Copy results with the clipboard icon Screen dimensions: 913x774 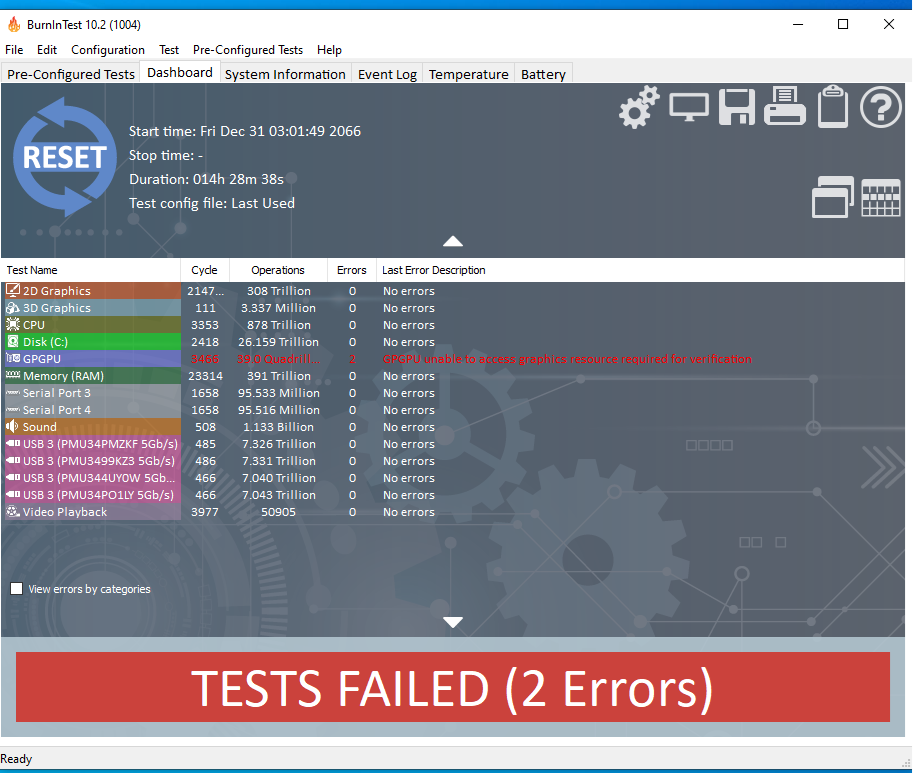click(833, 106)
